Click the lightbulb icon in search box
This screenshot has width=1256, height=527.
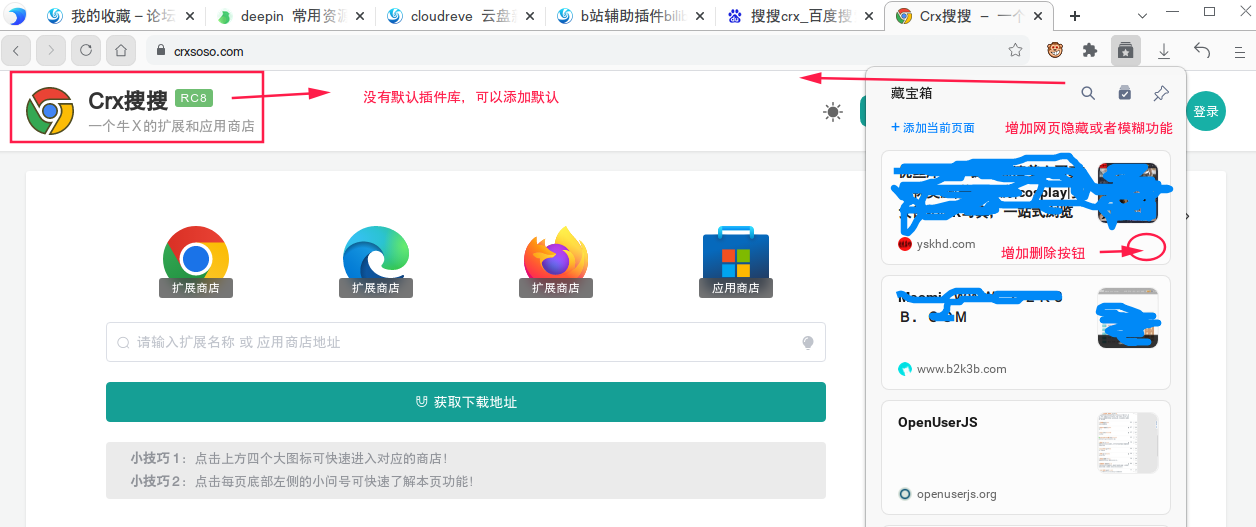[808, 343]
